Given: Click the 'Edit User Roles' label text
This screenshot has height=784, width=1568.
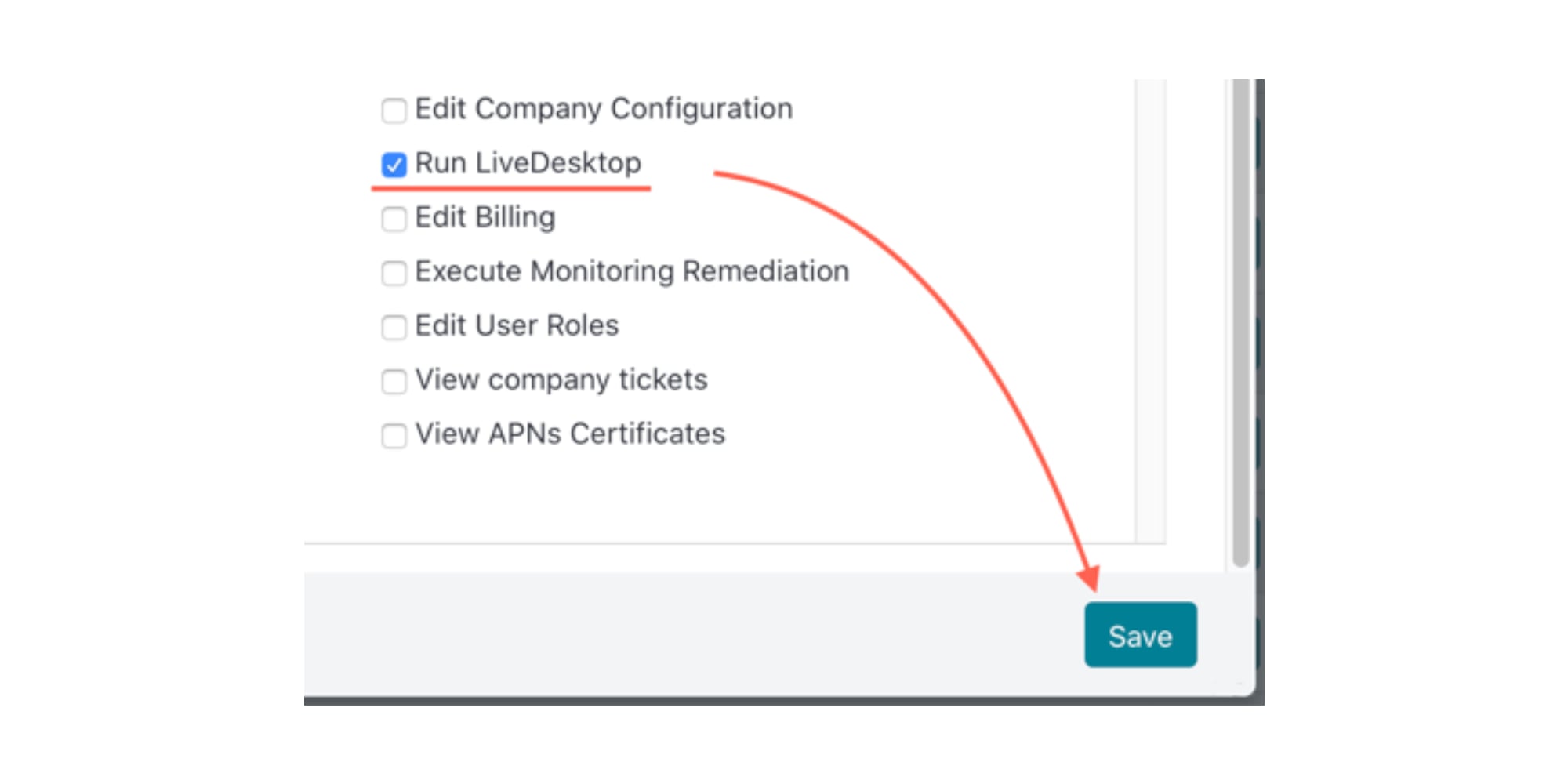Looking at the screenshot, I should (517, 325).
